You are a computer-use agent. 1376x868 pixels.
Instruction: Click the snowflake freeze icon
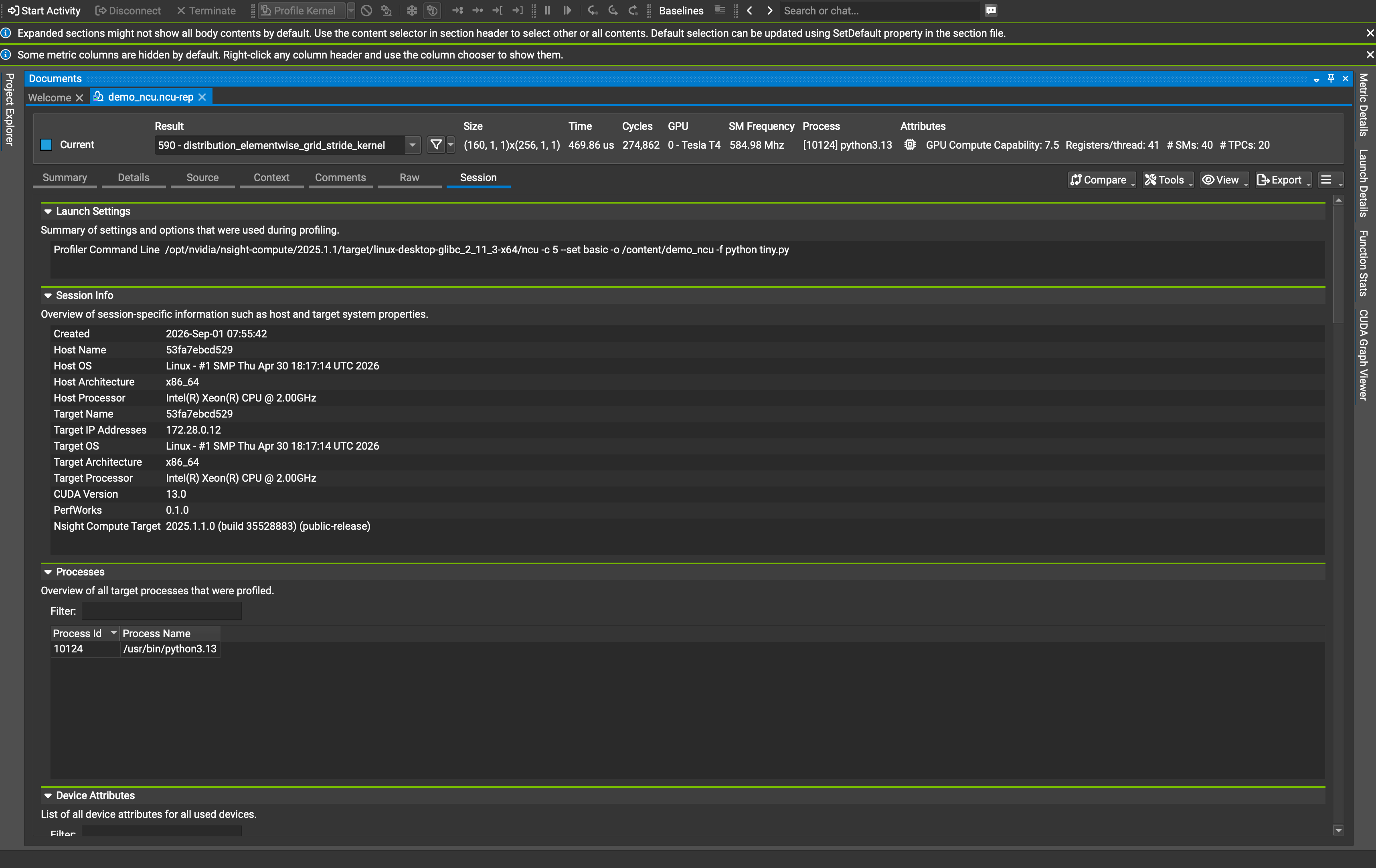412,10
